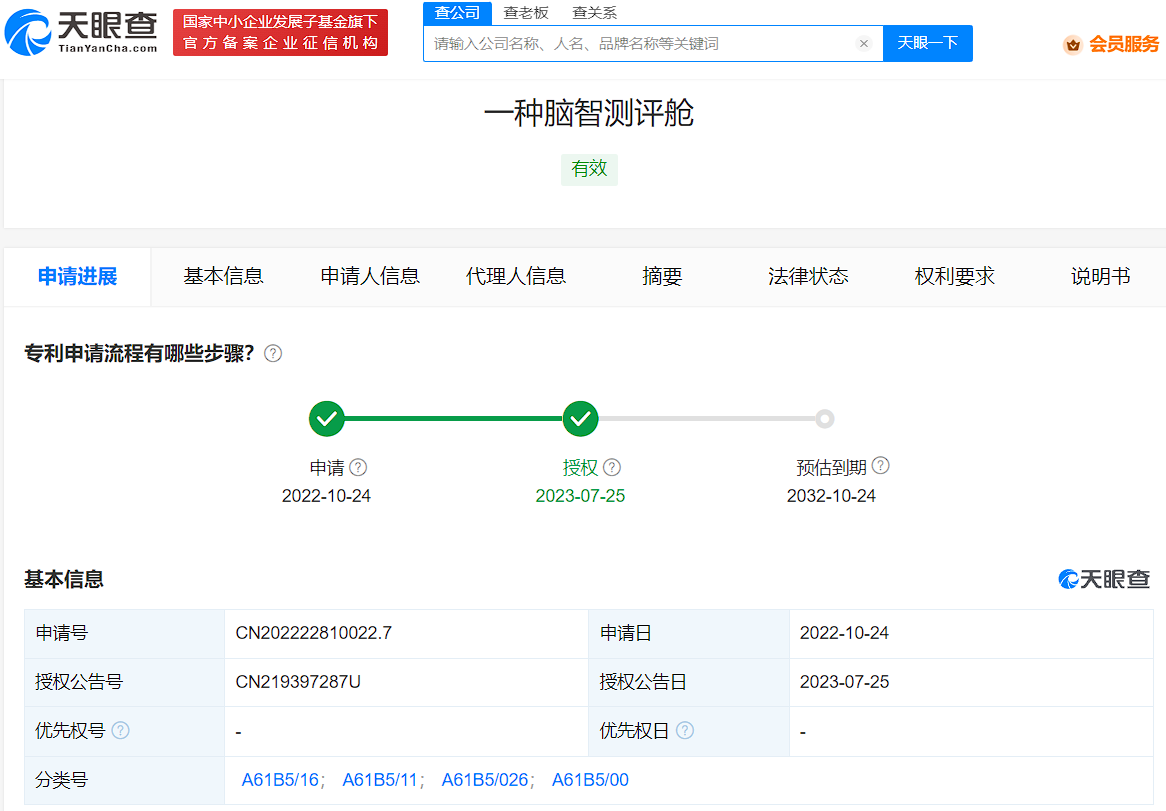This screenshot has width=1166, height=811.
Task: Click help icon beside patent process question
Action: pos(273,353)
